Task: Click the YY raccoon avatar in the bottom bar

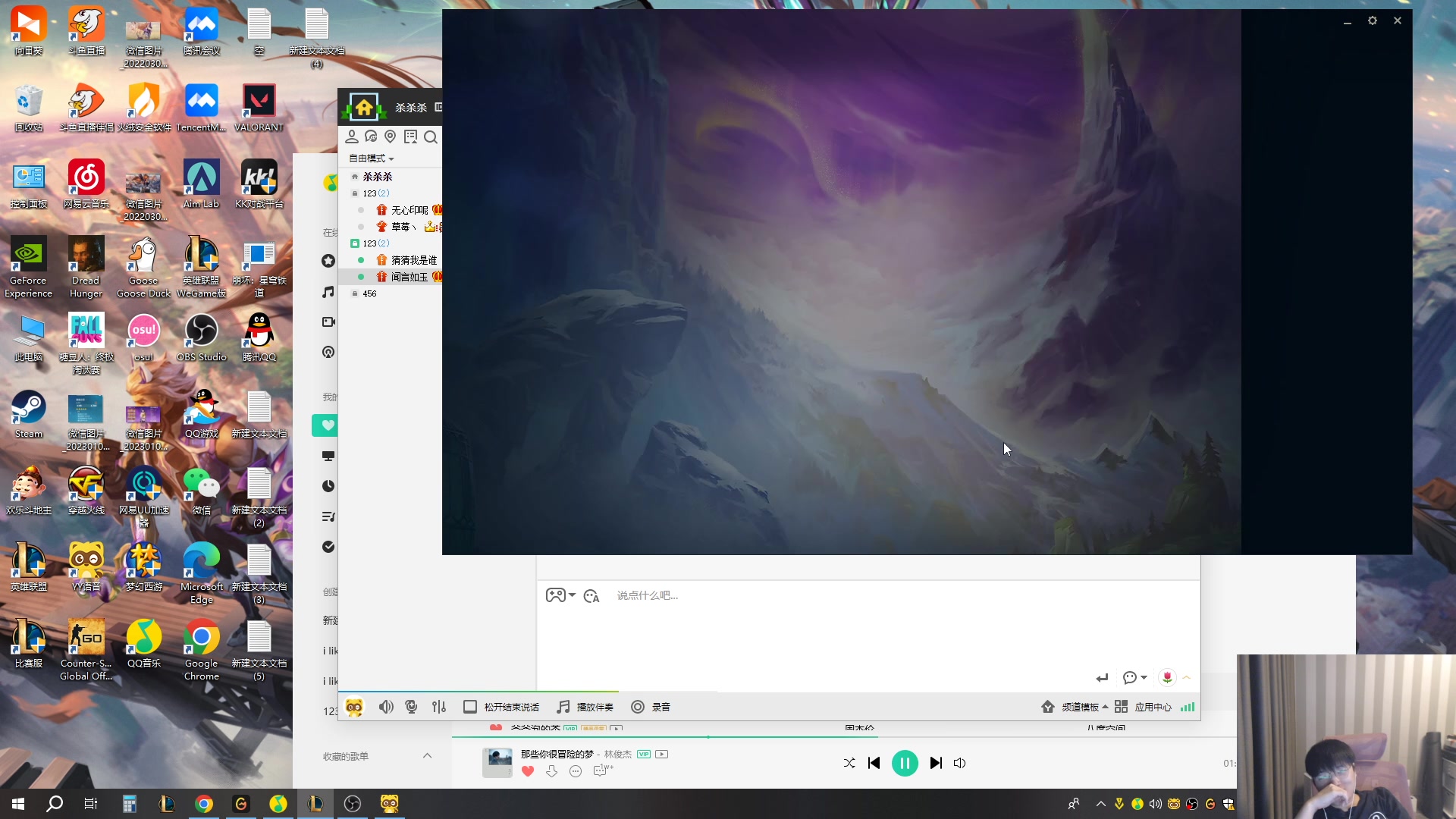Action: tap(354, 707)
